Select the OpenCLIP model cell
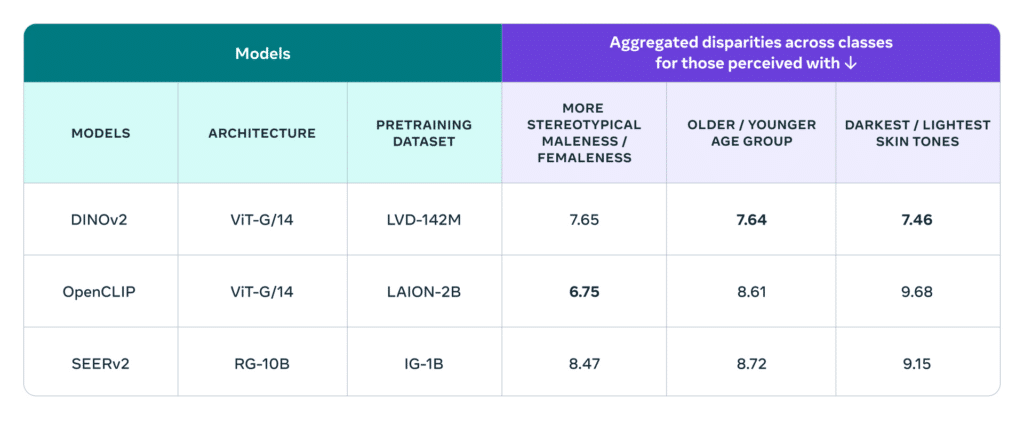 tap(101, 292)
